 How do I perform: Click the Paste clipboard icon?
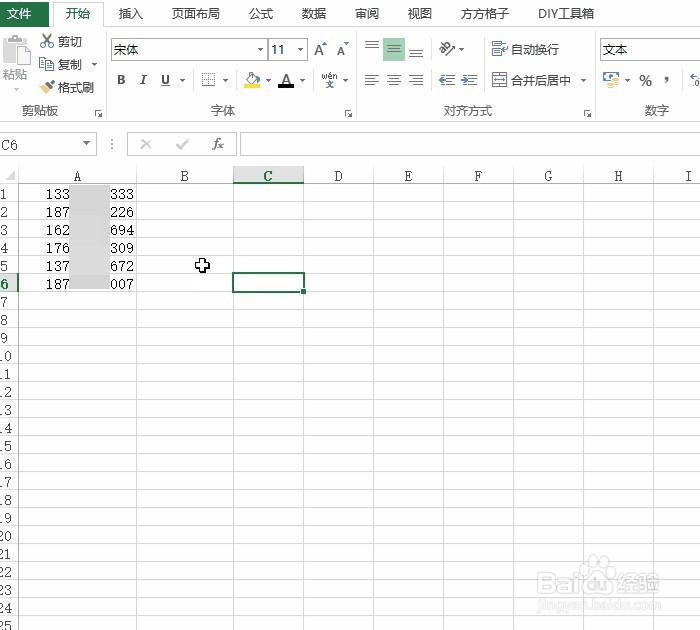[17, 49]
